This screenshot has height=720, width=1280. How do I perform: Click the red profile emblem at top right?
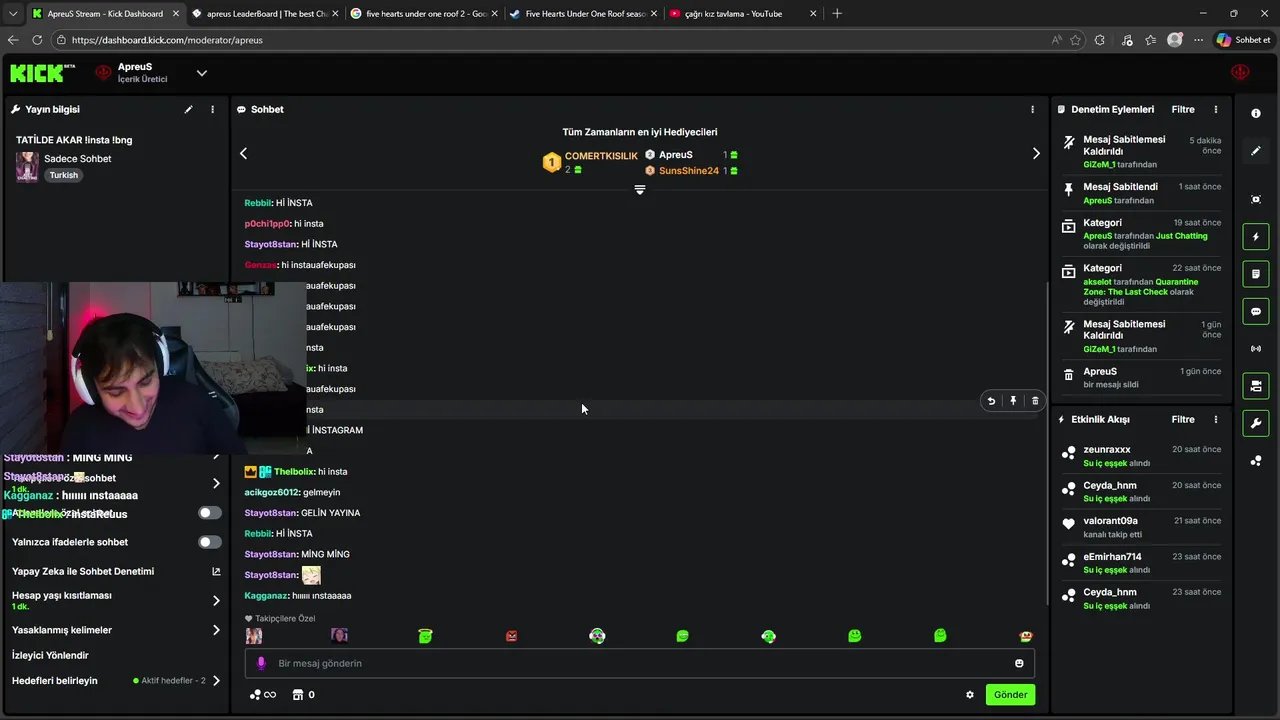click(1240, 73)
